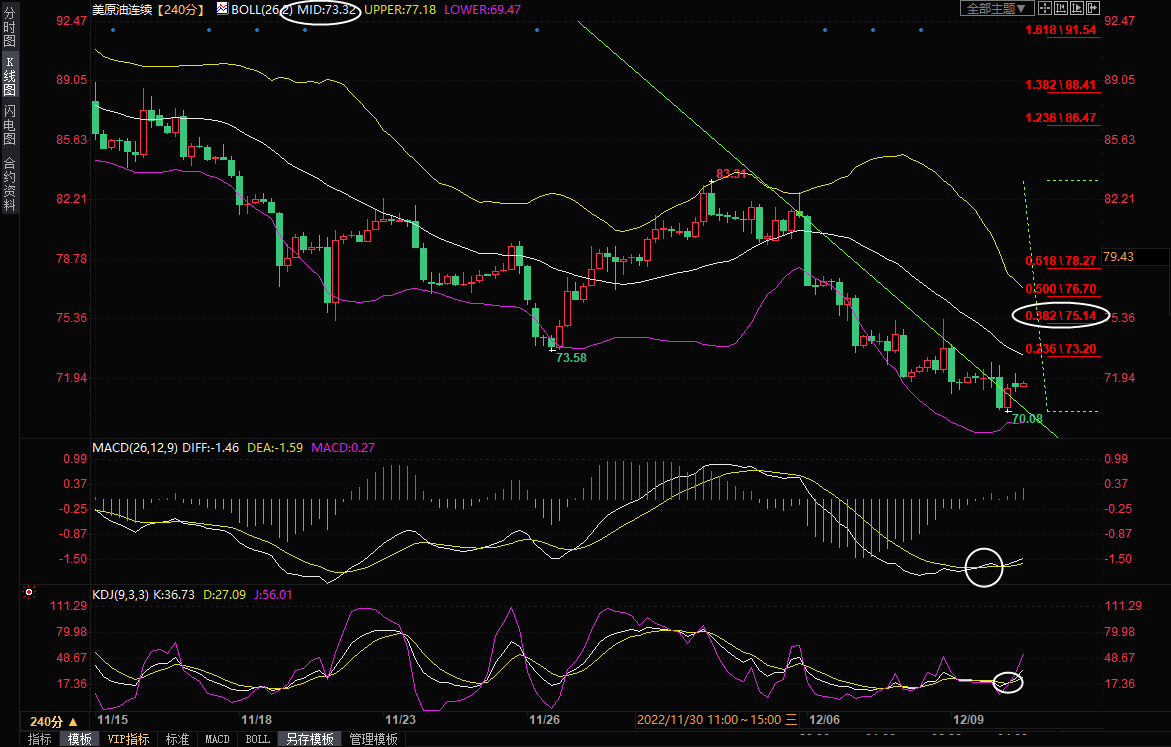The image size is (1171, 747).
Task: Expand the 240分 period selector
Action: (x=53, y=721)
